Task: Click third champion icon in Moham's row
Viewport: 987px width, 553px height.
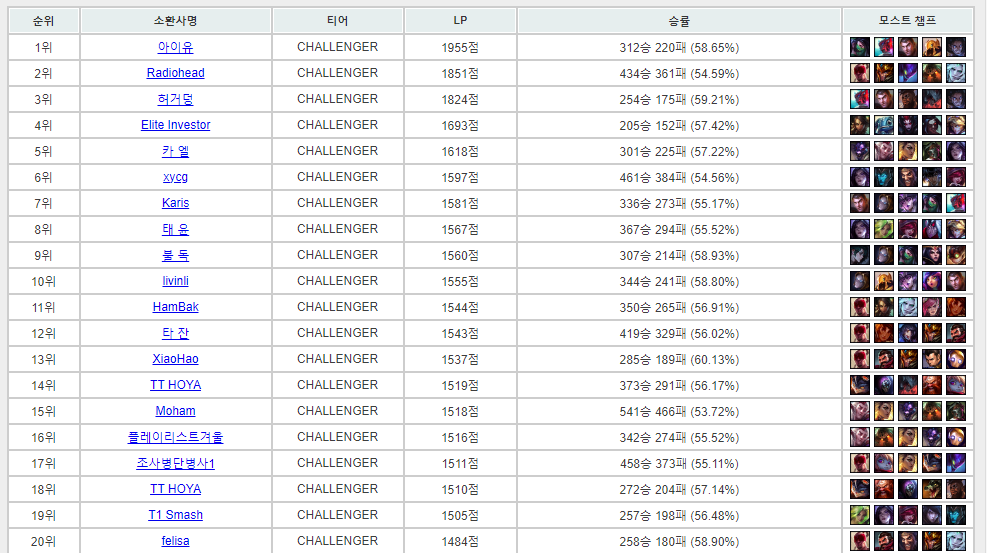Action: point(908,411)
